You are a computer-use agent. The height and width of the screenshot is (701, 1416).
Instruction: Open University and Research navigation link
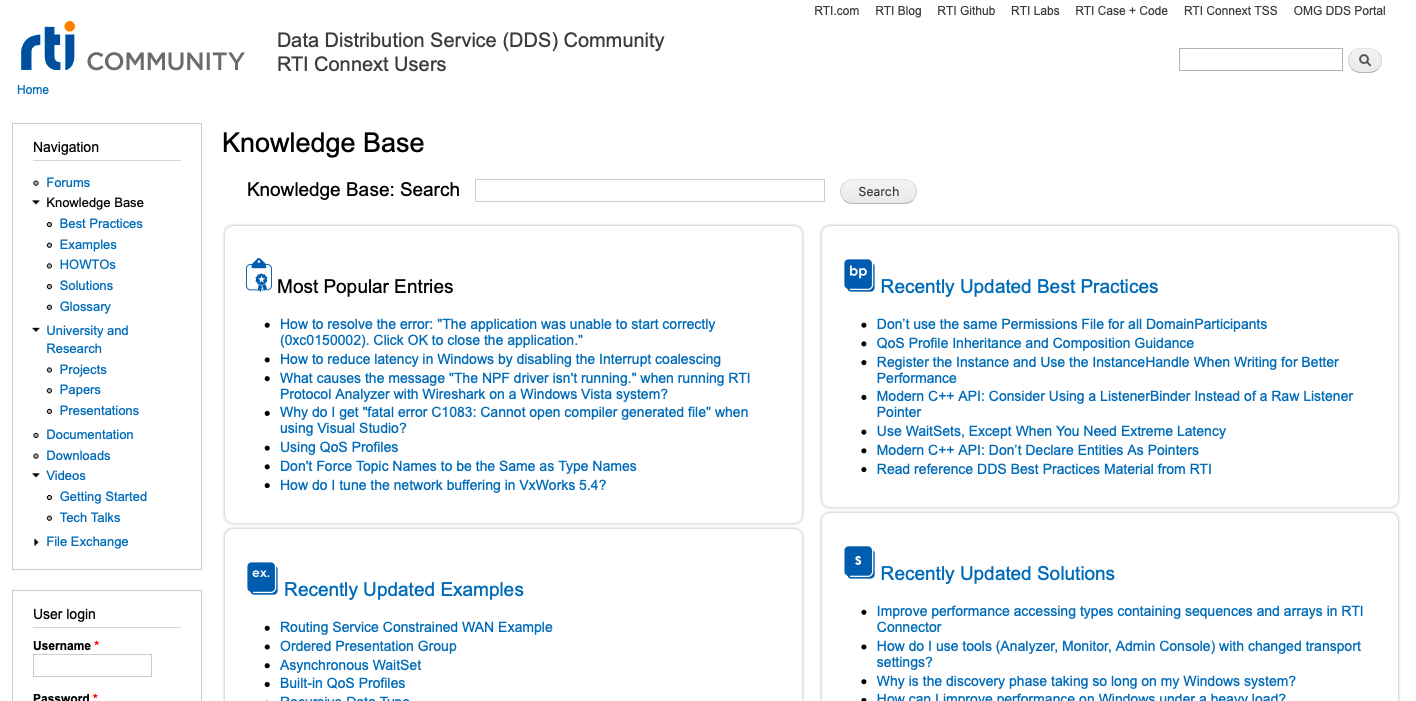(x=87, y=340)
